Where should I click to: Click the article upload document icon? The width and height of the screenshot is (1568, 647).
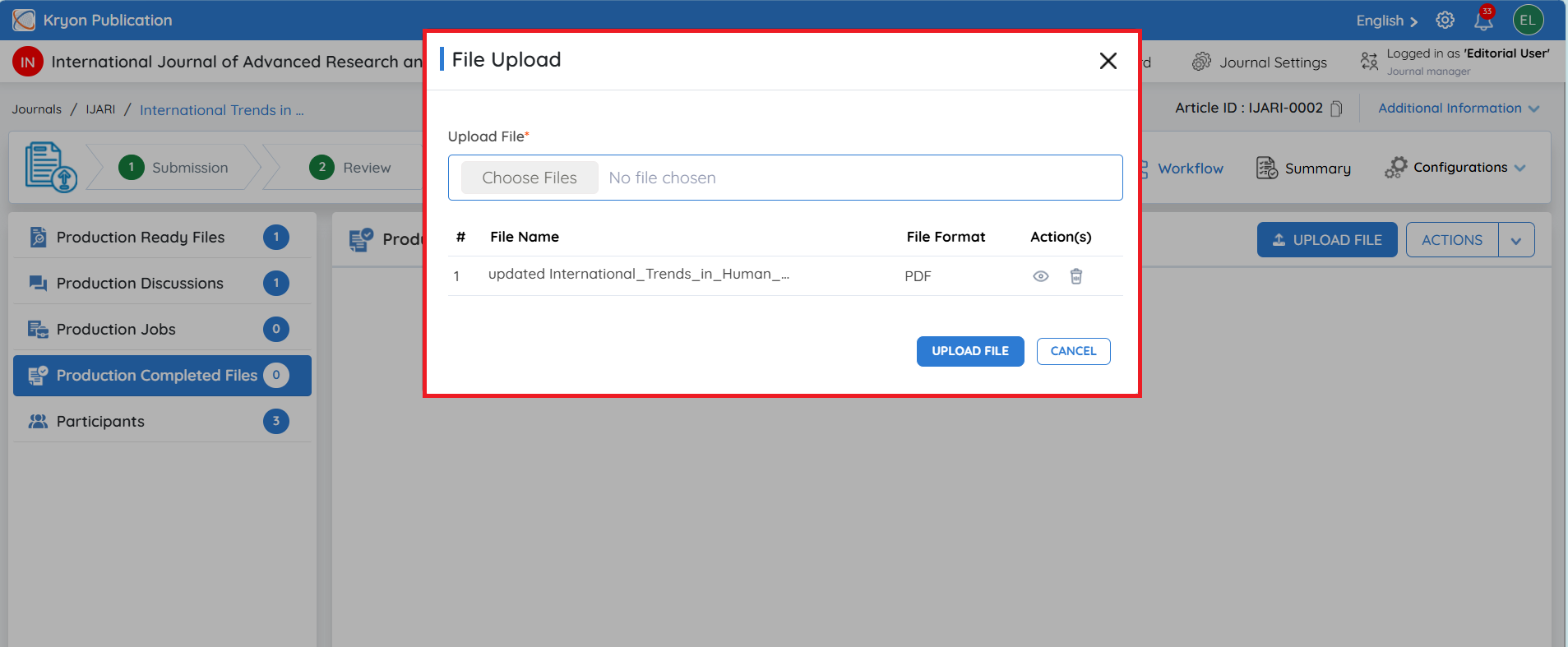(51, 168)
